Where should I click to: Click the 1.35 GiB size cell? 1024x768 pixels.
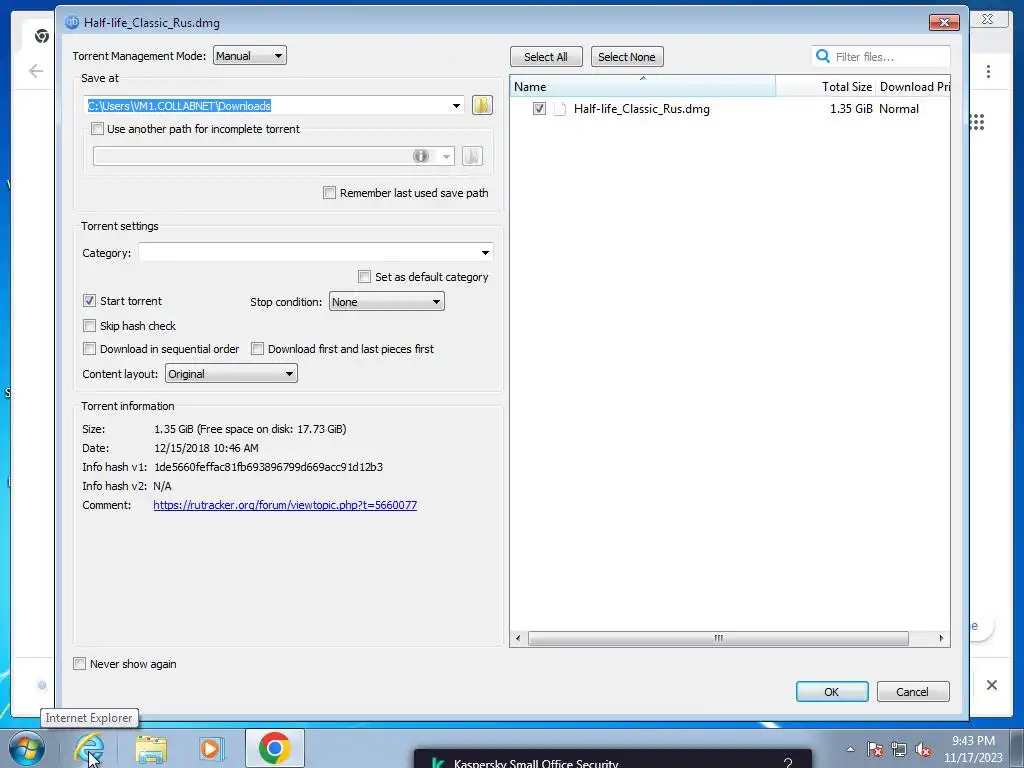click(x=851, y=109)
